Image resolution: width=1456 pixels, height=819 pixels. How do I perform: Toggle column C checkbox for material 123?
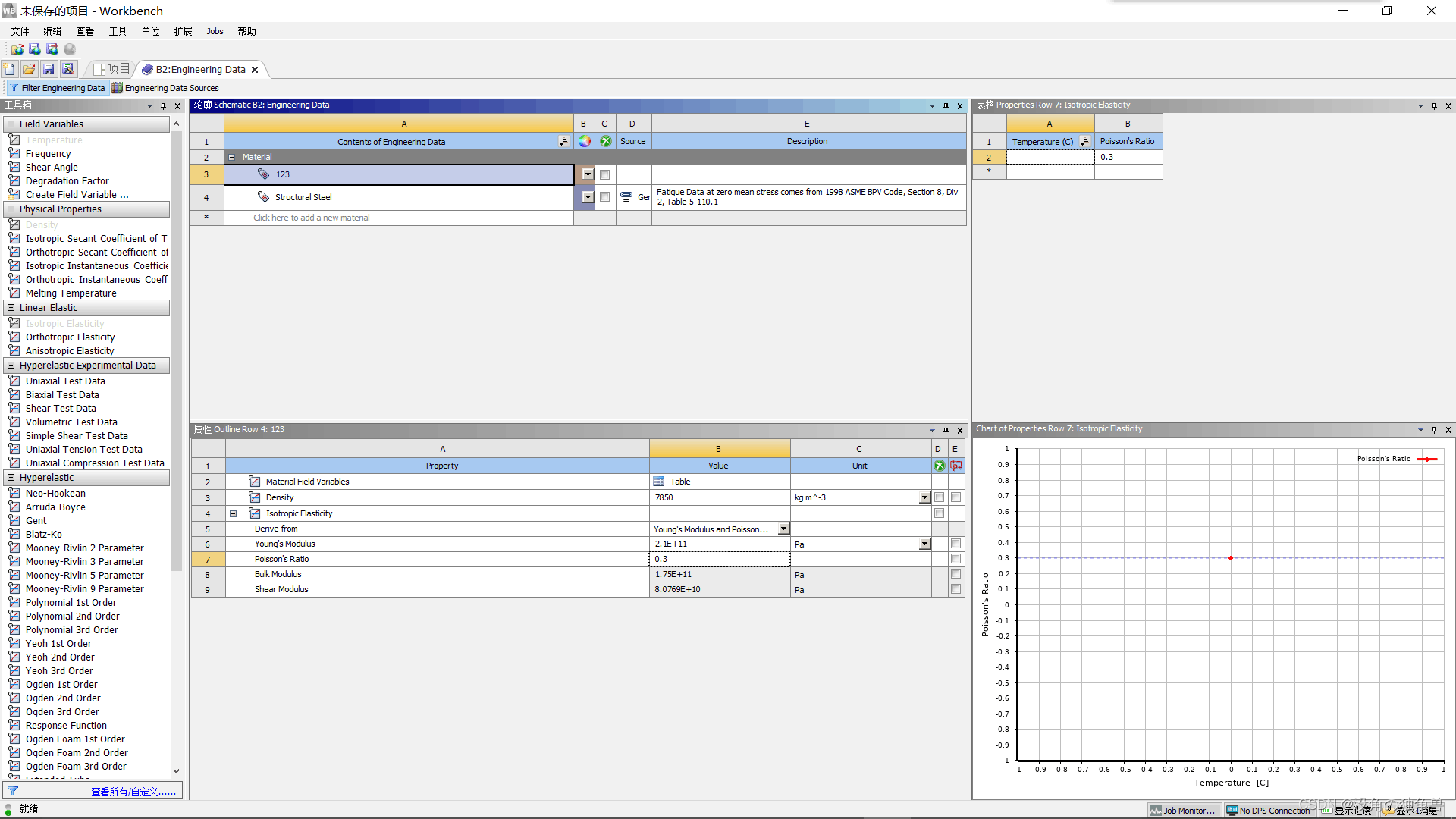(x=604, y=174)
